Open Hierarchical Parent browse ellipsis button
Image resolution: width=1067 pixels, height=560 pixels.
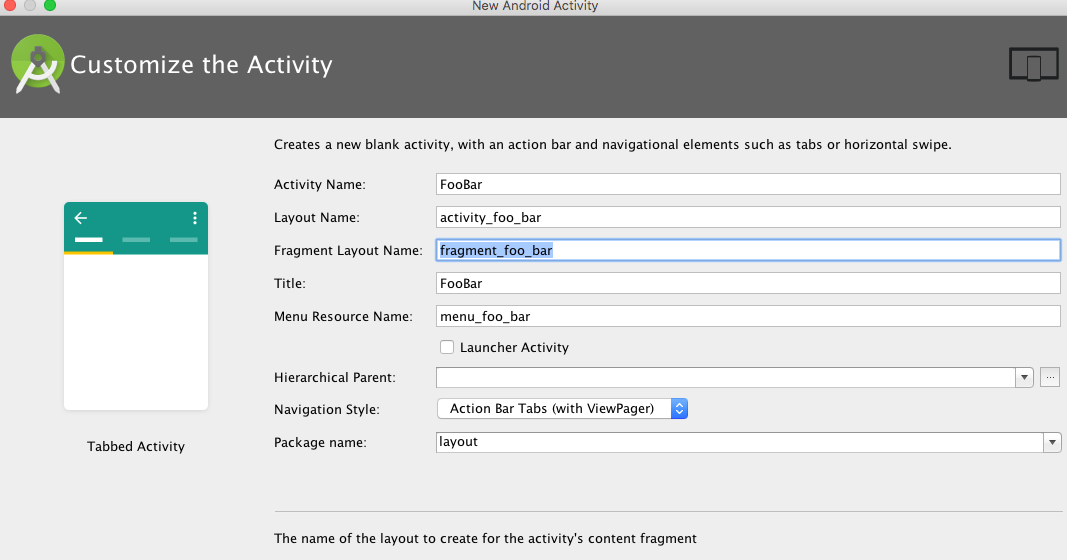pos(1050,377)
